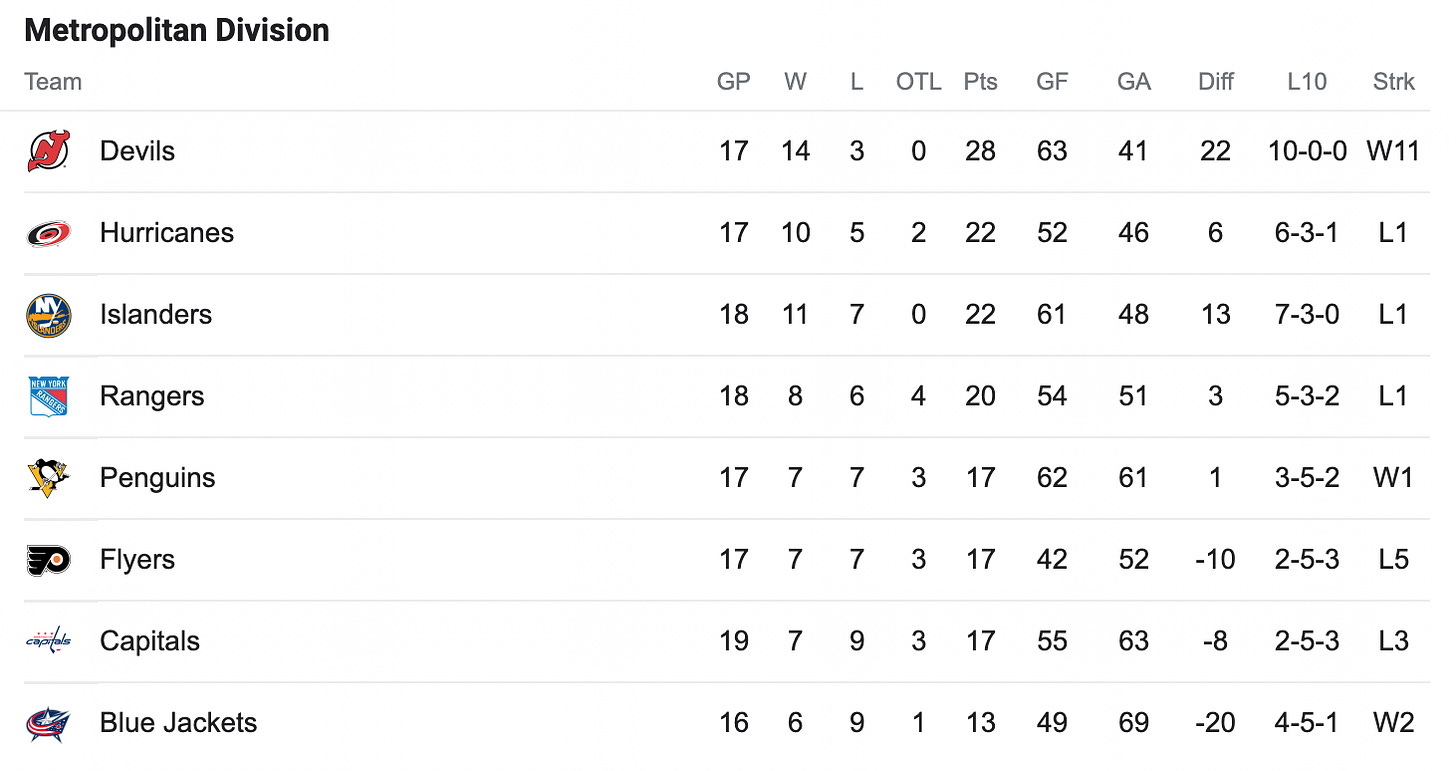Open the Hurricanes team name link
Screen dimensions: 1456x771
click(x=167, y=233)
